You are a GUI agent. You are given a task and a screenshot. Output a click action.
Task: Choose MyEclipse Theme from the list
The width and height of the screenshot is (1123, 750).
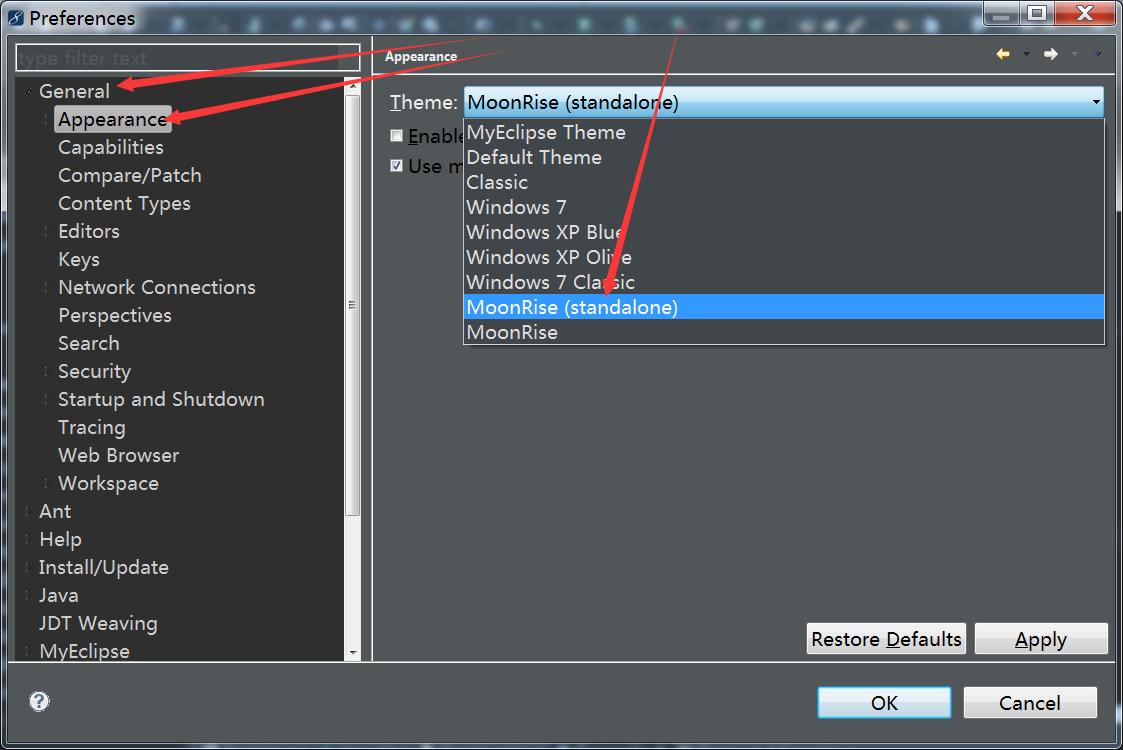click(x=784, y=133)
